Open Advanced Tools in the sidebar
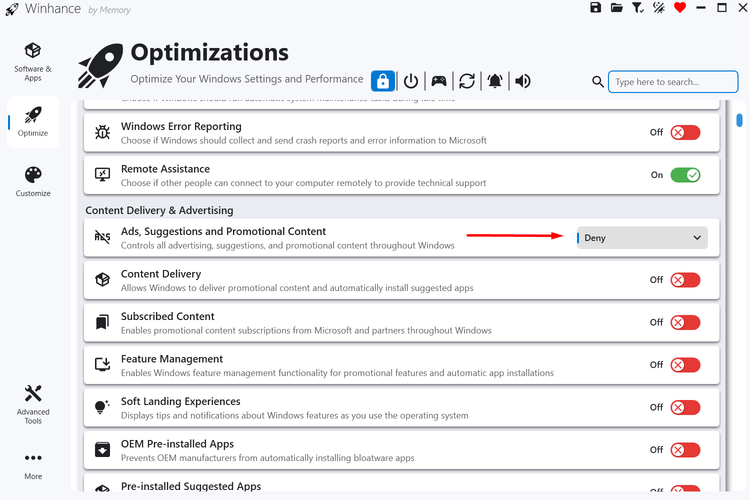The height and width of the screenshot is (500, 750). pyautogui.click(x=33, y=403)
